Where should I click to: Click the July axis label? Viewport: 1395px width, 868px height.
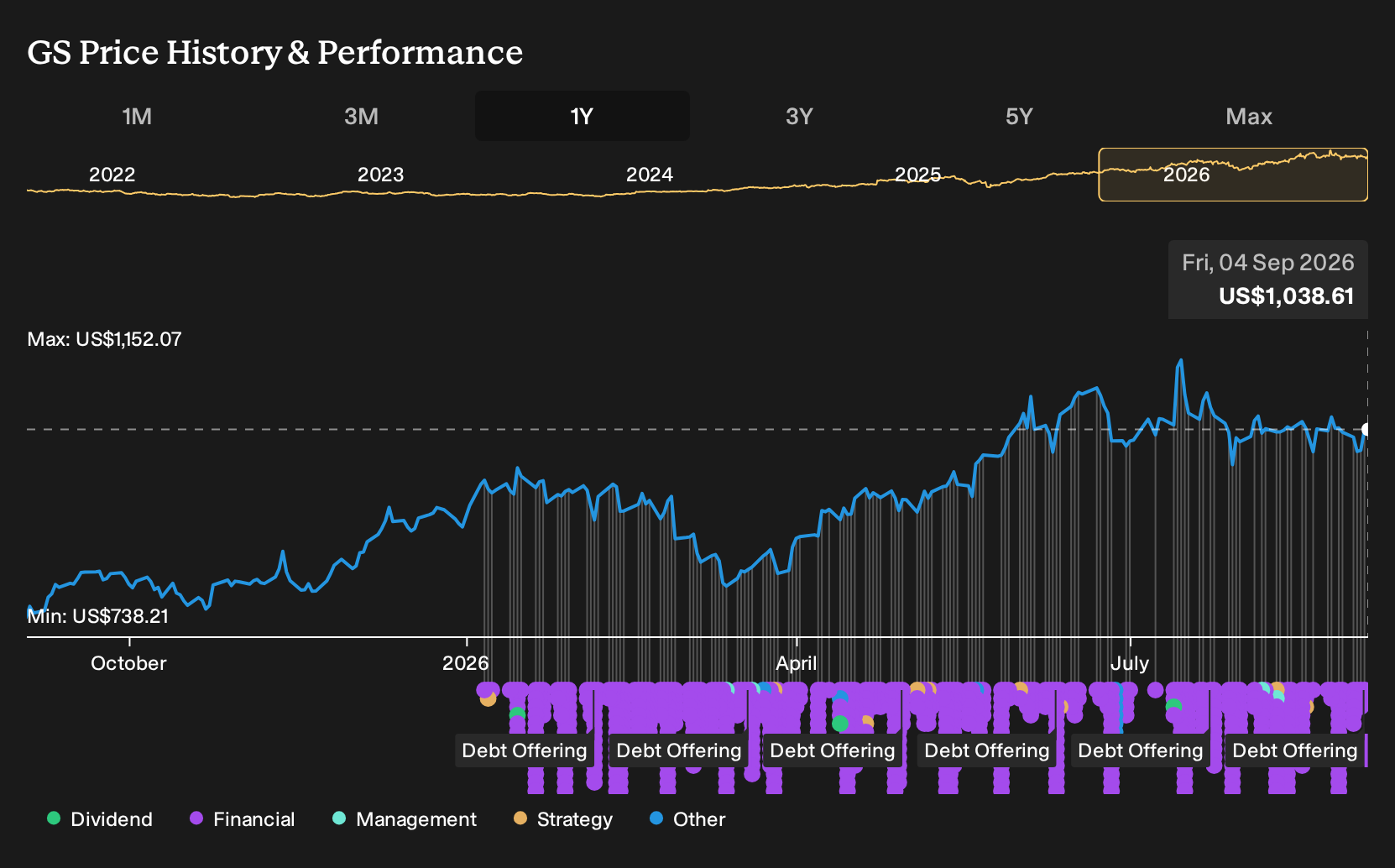pos(1130,663)
